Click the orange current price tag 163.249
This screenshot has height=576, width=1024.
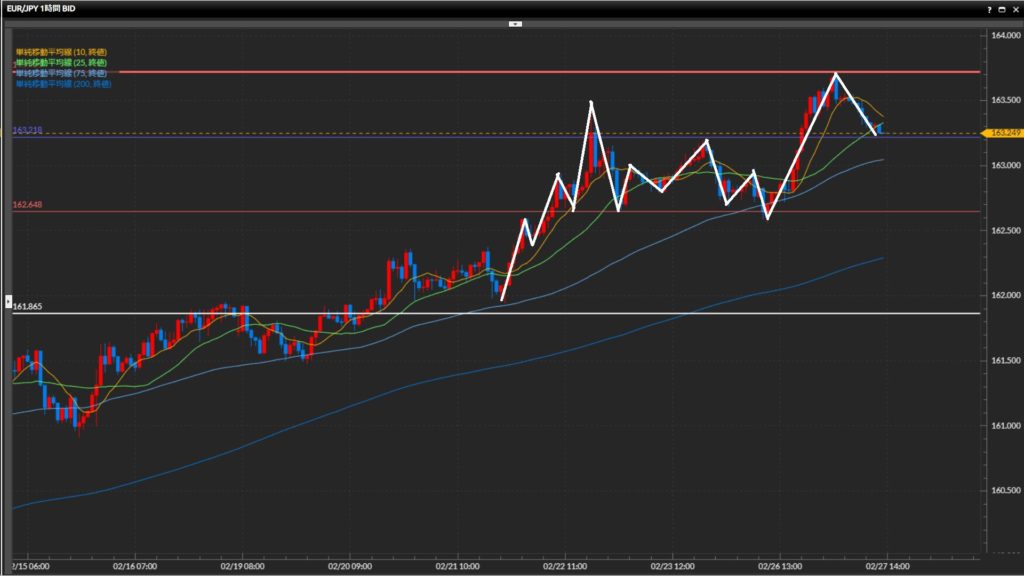point(1001,133)
